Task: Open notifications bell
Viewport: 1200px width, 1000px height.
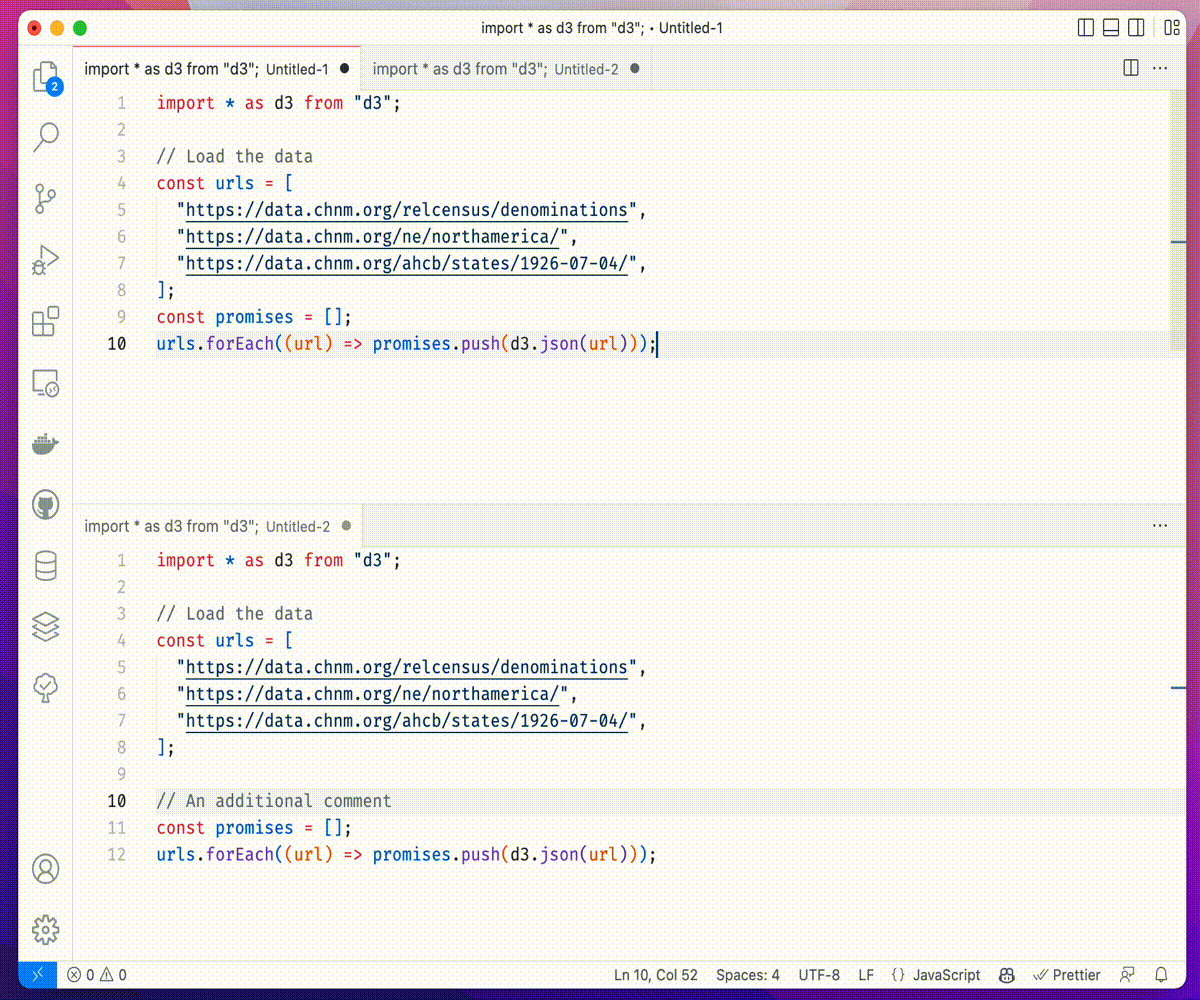Action: tap(1161, 975)
